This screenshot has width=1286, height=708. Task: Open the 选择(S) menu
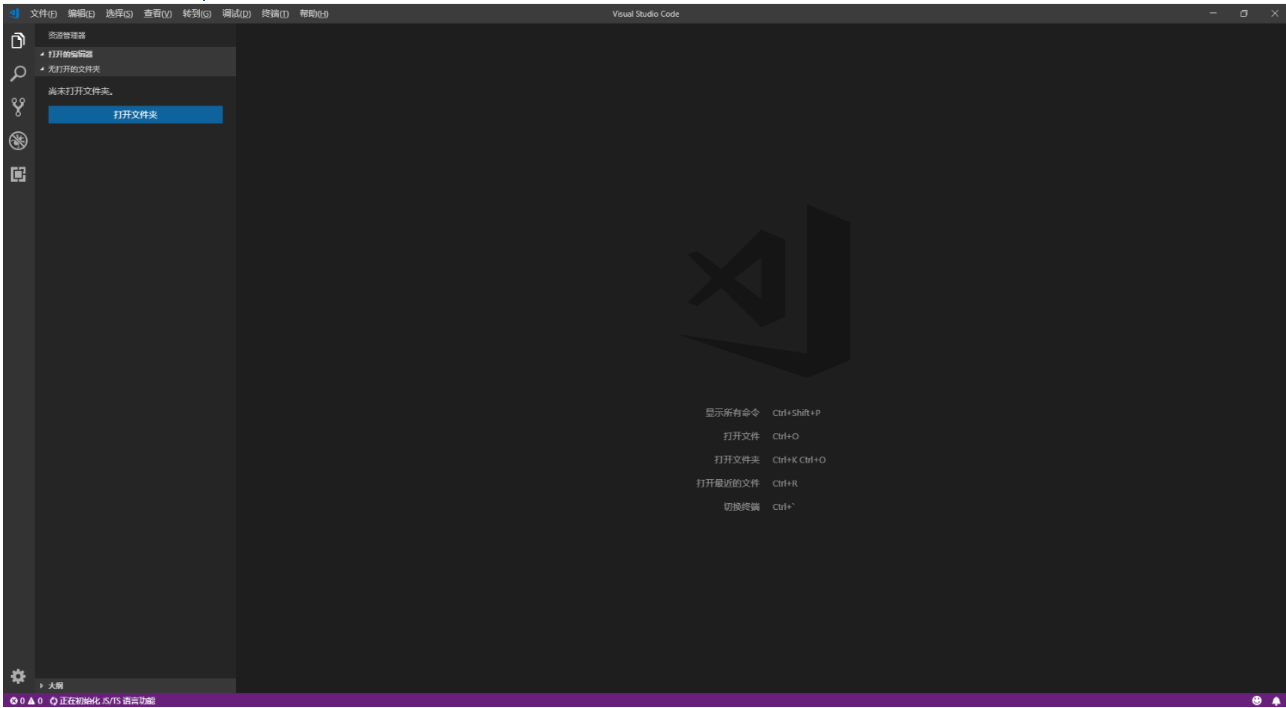click(120, 13)
